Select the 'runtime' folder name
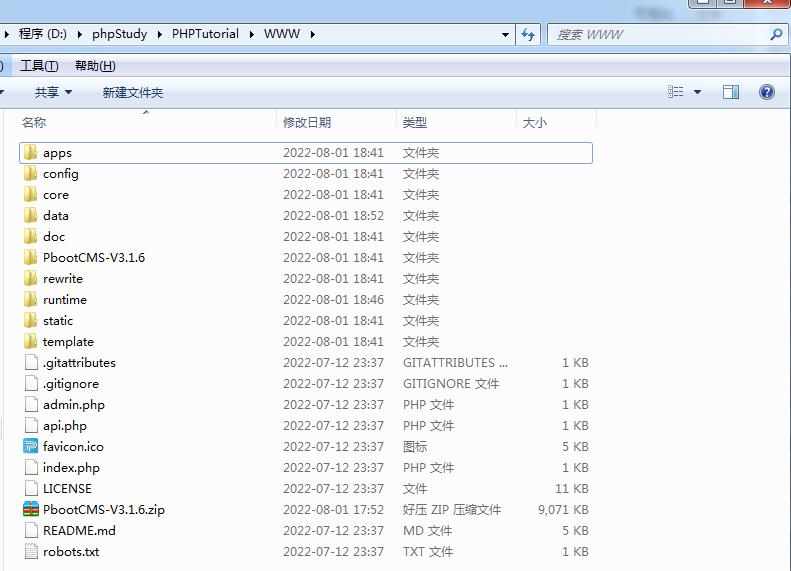This screenshot has height=571, width=791. pos(65,300)
